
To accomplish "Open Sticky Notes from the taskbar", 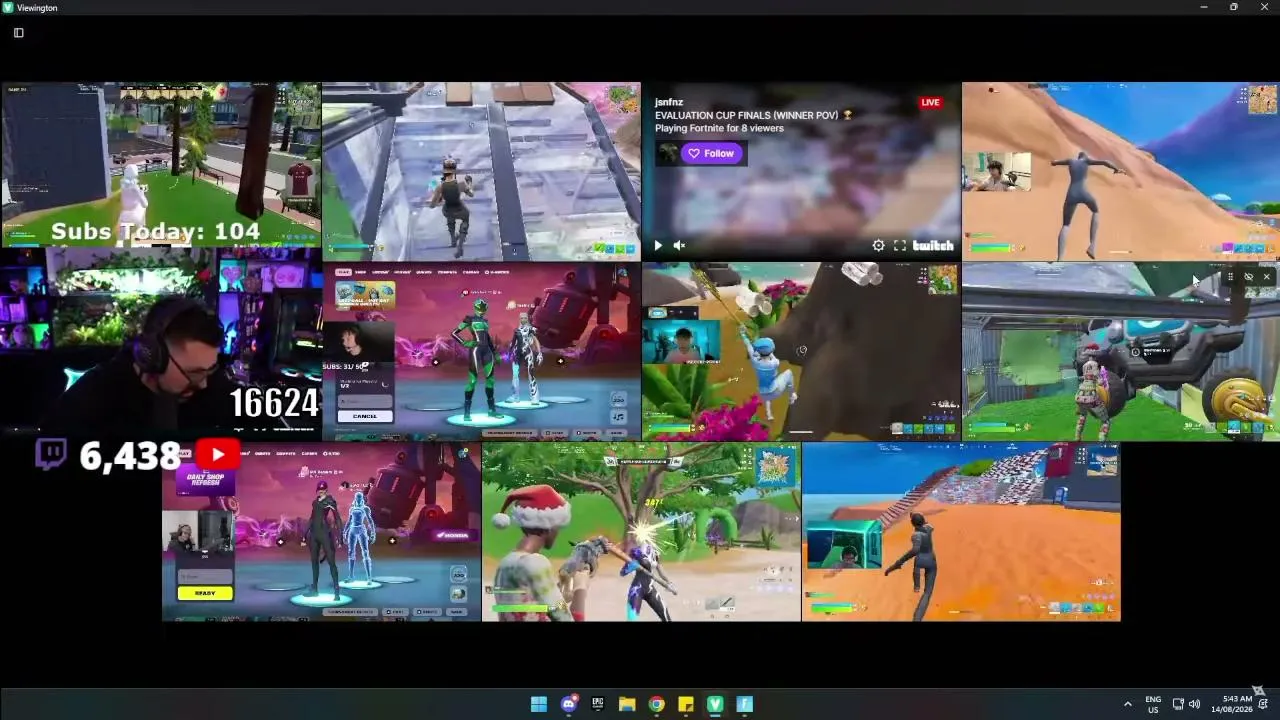I will pyautogui.click(x=686, y=704).
